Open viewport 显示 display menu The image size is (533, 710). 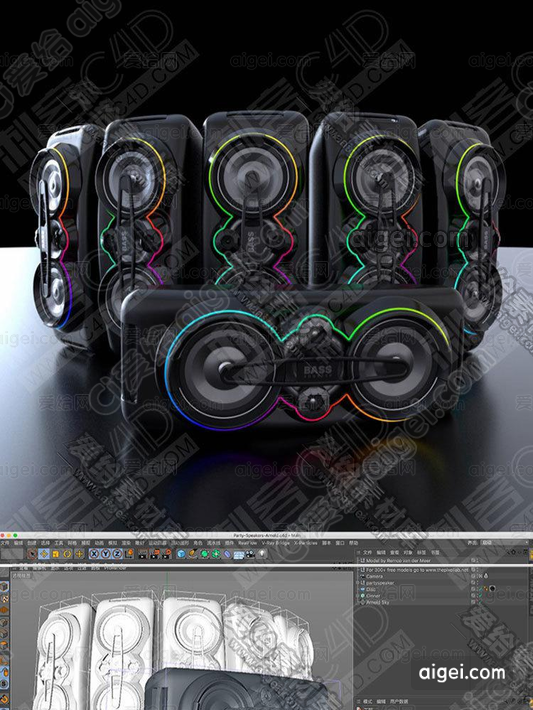coord(55,568)
